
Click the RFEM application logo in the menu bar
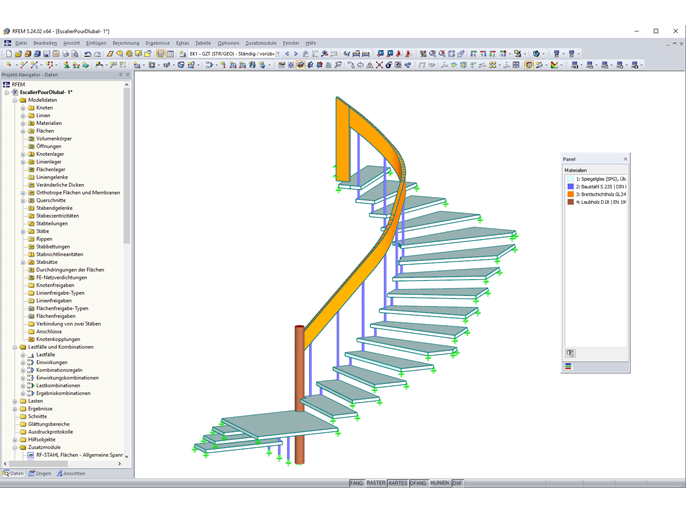tap(7, 43)
